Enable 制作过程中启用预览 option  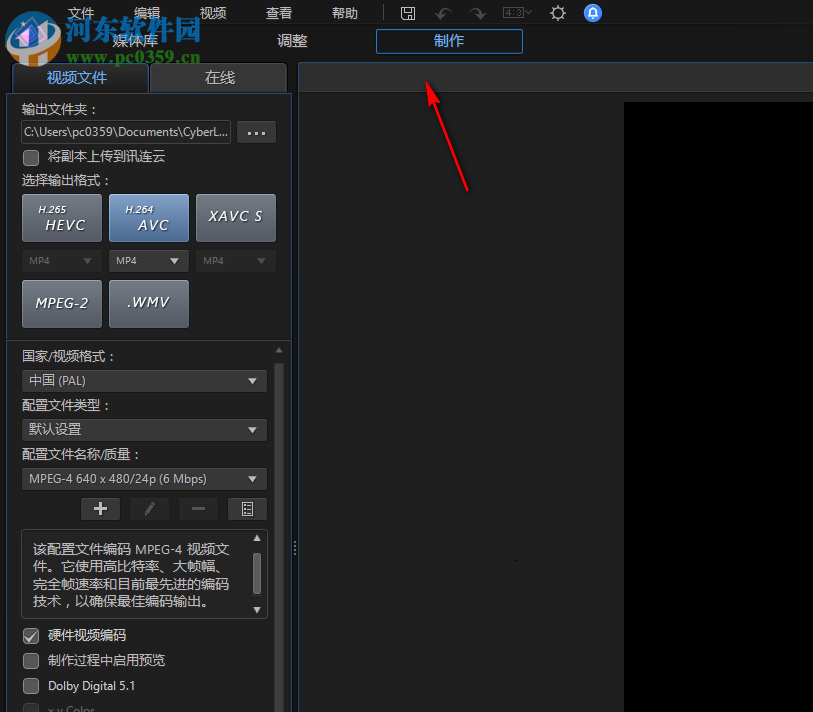click(x=31, y=660)
